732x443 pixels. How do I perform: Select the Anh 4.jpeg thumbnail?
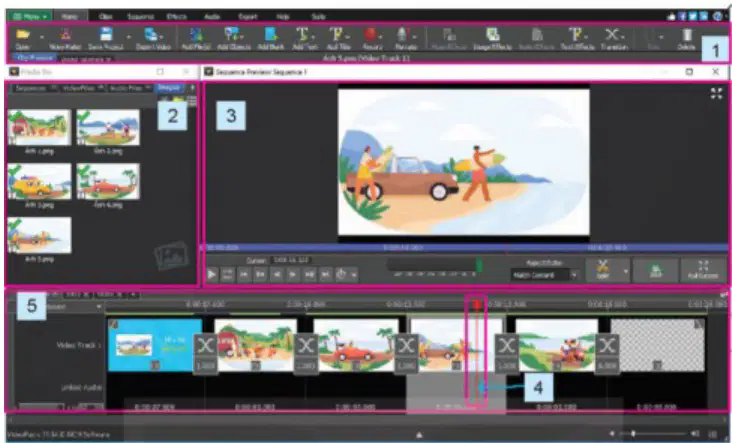pyautogui.click(x=108, y=181)
